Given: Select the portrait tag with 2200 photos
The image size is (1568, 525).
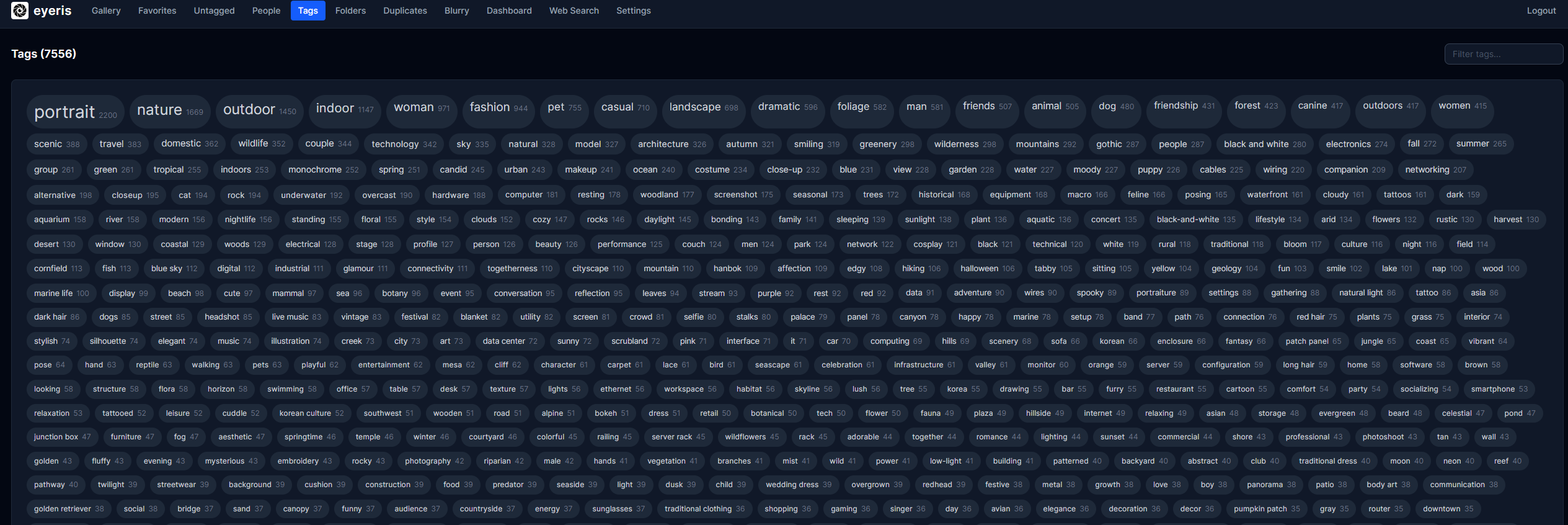Looking at the screenshot, I should [x=76, y=112].
